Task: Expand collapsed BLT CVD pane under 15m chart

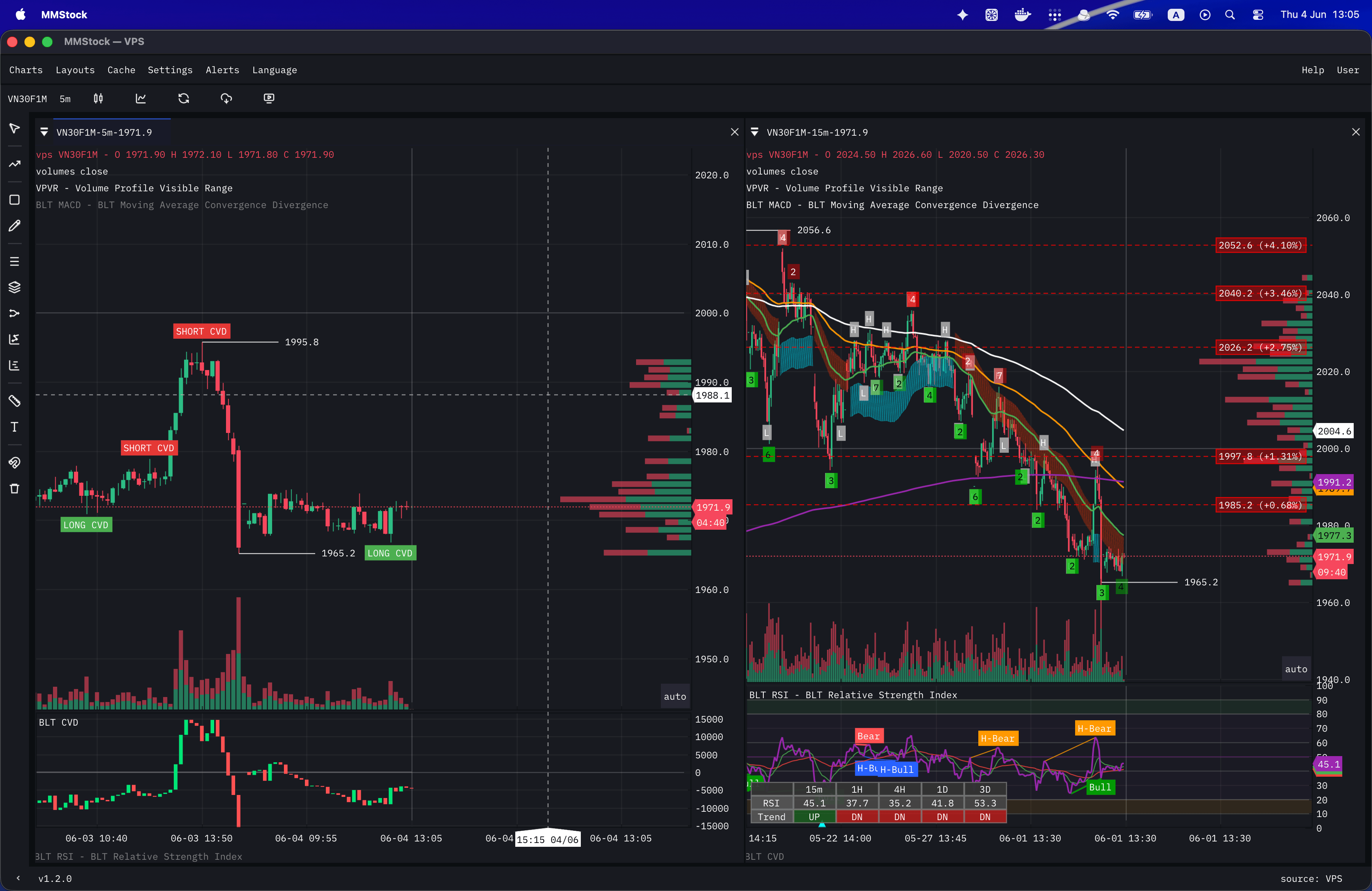Action: pyautogui.click(x=765, y=857)
